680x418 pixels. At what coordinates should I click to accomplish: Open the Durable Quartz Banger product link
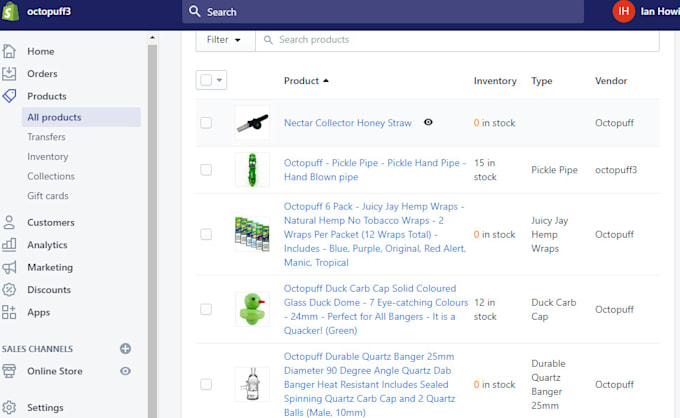(369, 384)
